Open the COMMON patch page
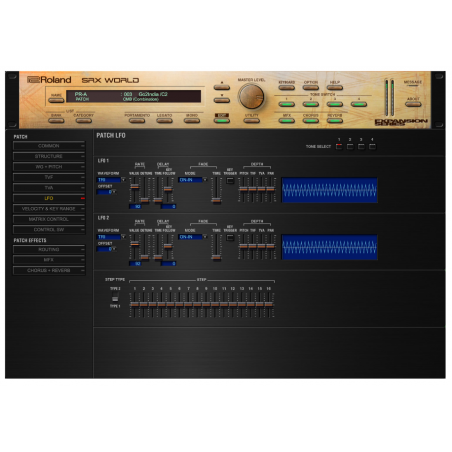 click(49, 146)
